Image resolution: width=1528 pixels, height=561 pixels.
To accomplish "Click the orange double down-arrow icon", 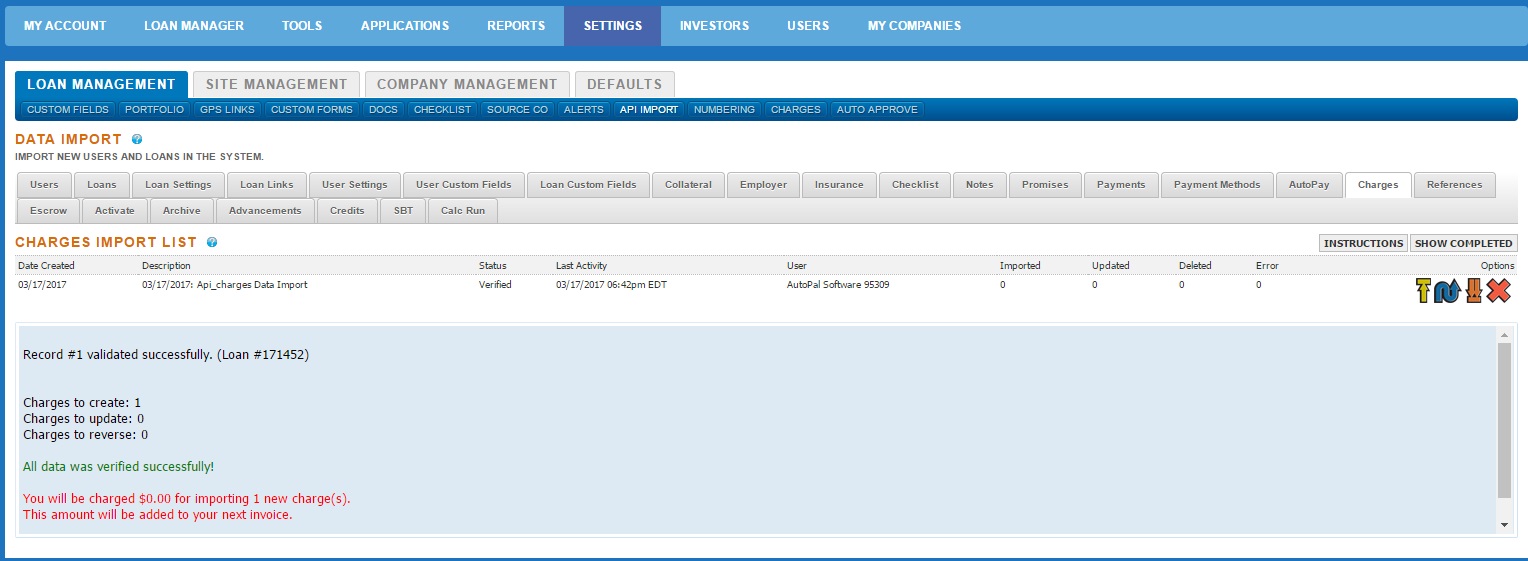I will pyautogui.click(x=1473, y=291).
